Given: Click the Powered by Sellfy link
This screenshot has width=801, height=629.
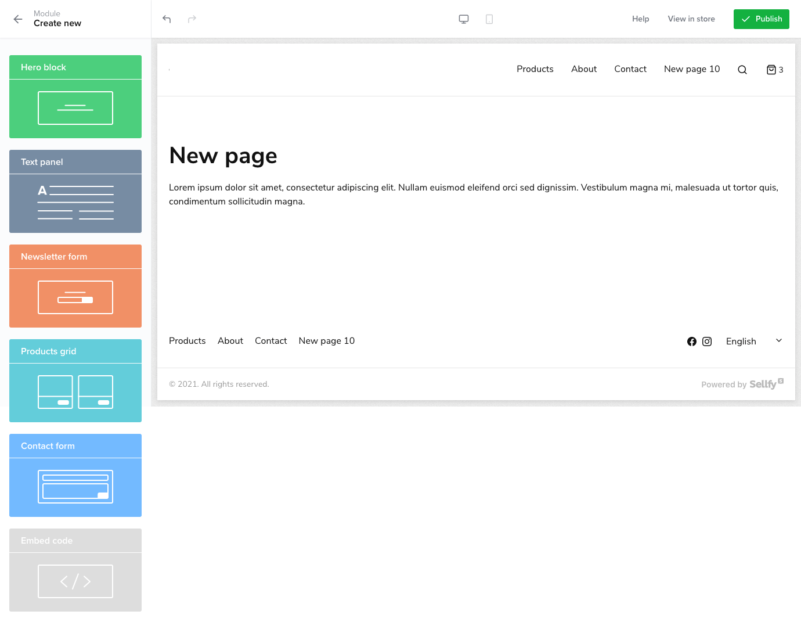Looking at the screenshot, I should click(x=742, y=384).
